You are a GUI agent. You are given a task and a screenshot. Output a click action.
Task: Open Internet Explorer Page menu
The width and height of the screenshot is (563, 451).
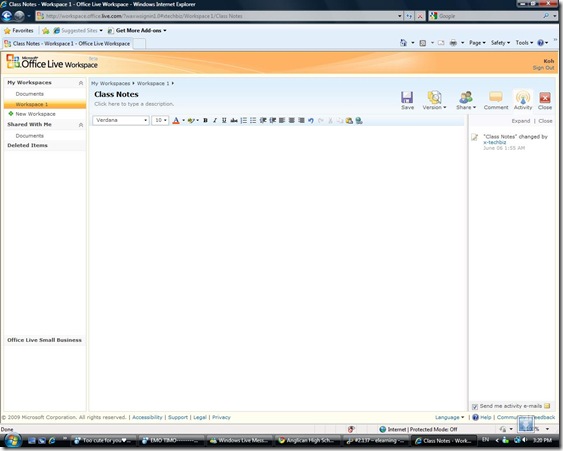point(477,43)
